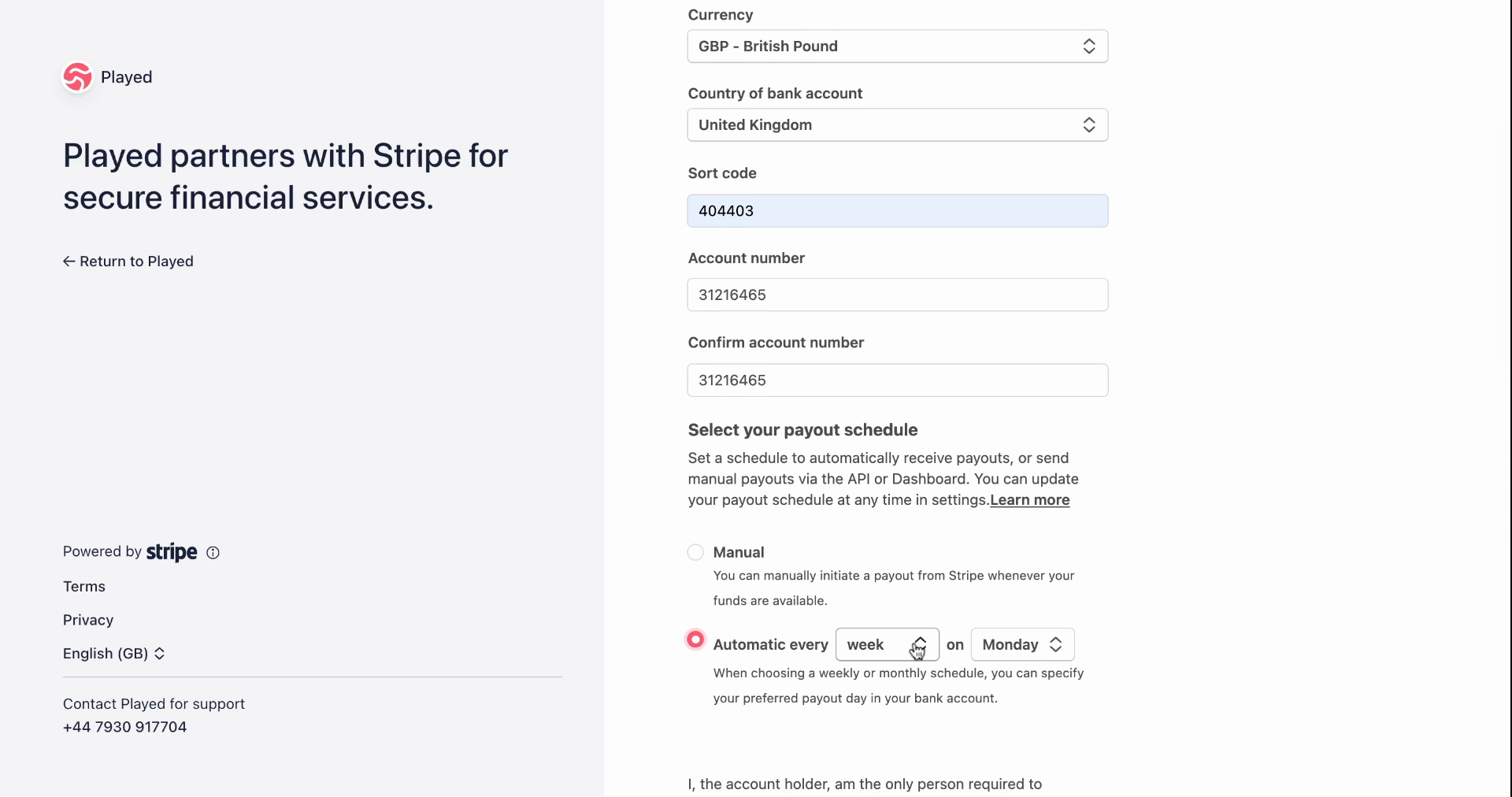The image size is (1512, 797).
Task: Click the Confirm account number field
Action: pyautogui.click(x=898, y=380)
